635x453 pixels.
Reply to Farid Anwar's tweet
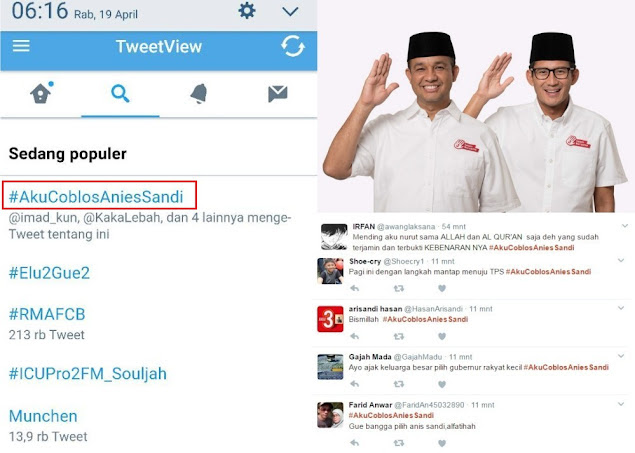click(x=355, y=443)
